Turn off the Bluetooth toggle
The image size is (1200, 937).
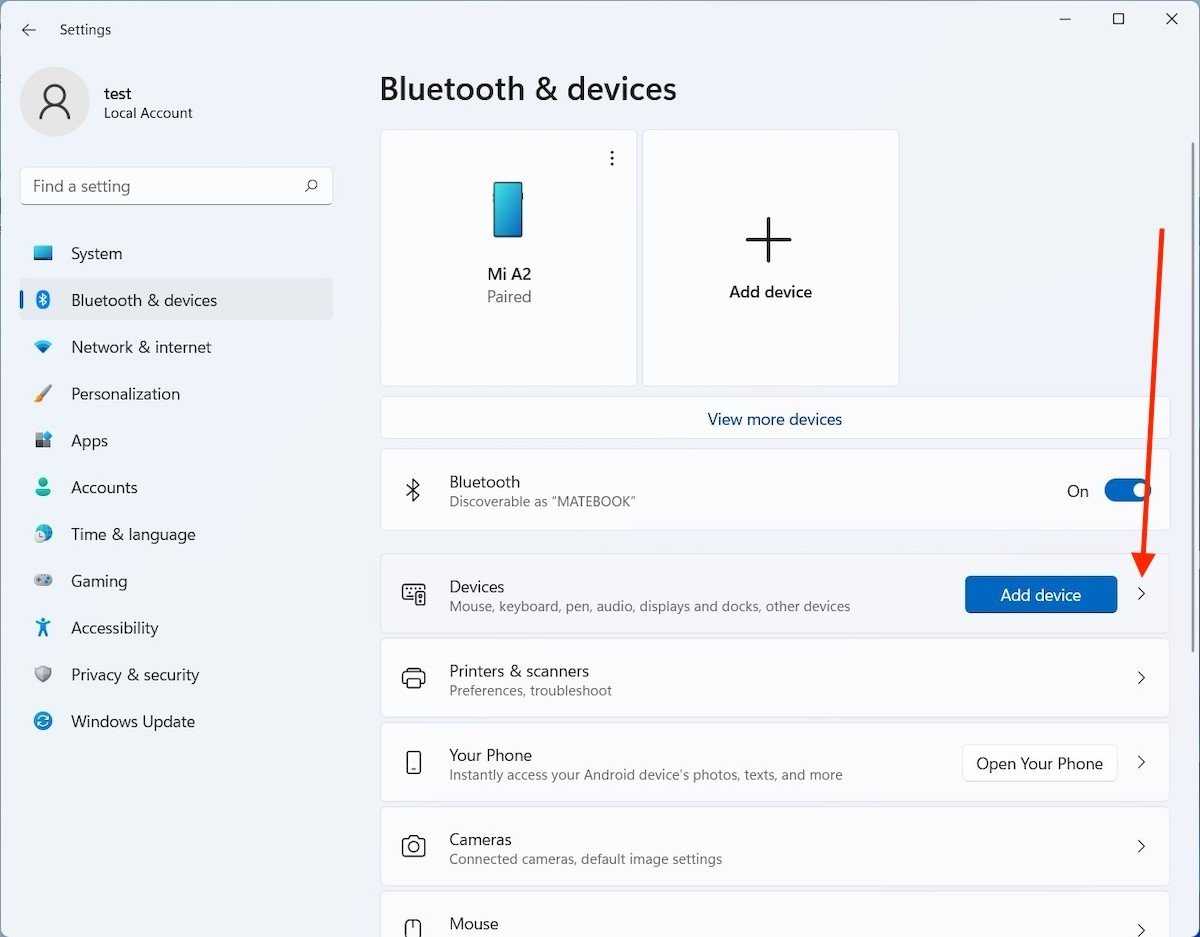[x=1127, y=491]
